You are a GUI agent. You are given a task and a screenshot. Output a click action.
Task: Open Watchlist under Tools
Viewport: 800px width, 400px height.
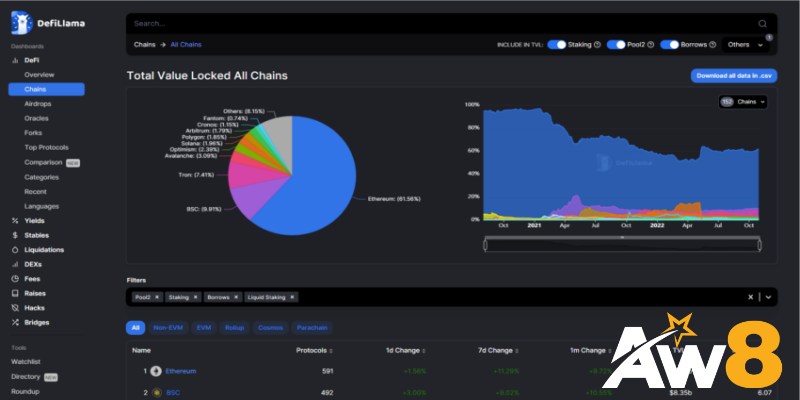26,362
